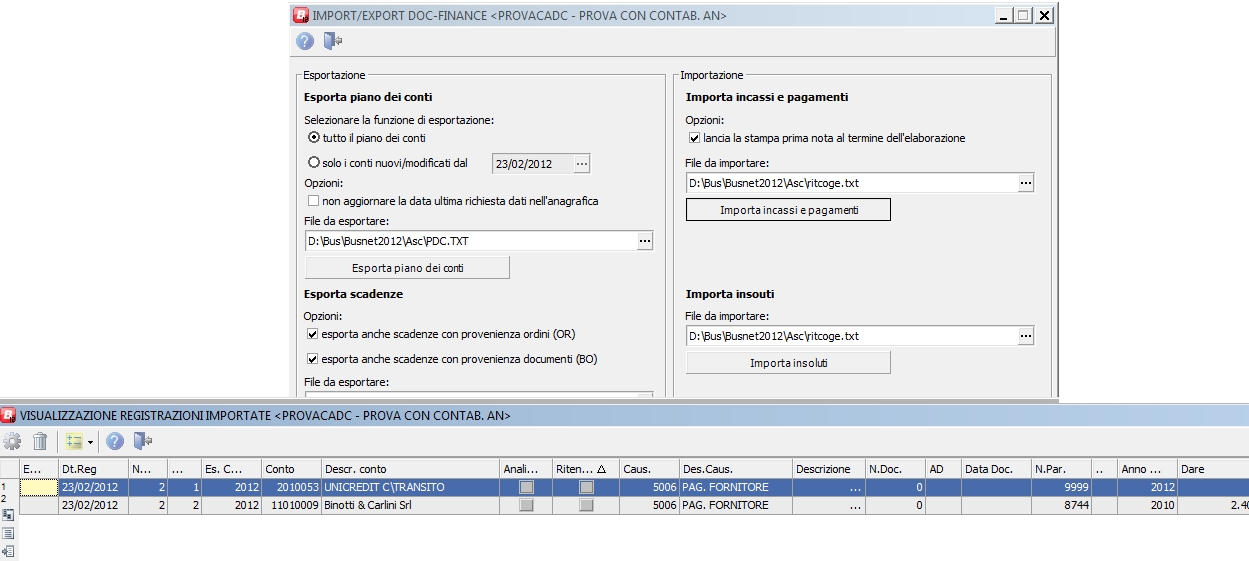The image size is (1249, 561).
Task: Select 'tutto il piano dei conti' radio option
Action: click(314, 137)
